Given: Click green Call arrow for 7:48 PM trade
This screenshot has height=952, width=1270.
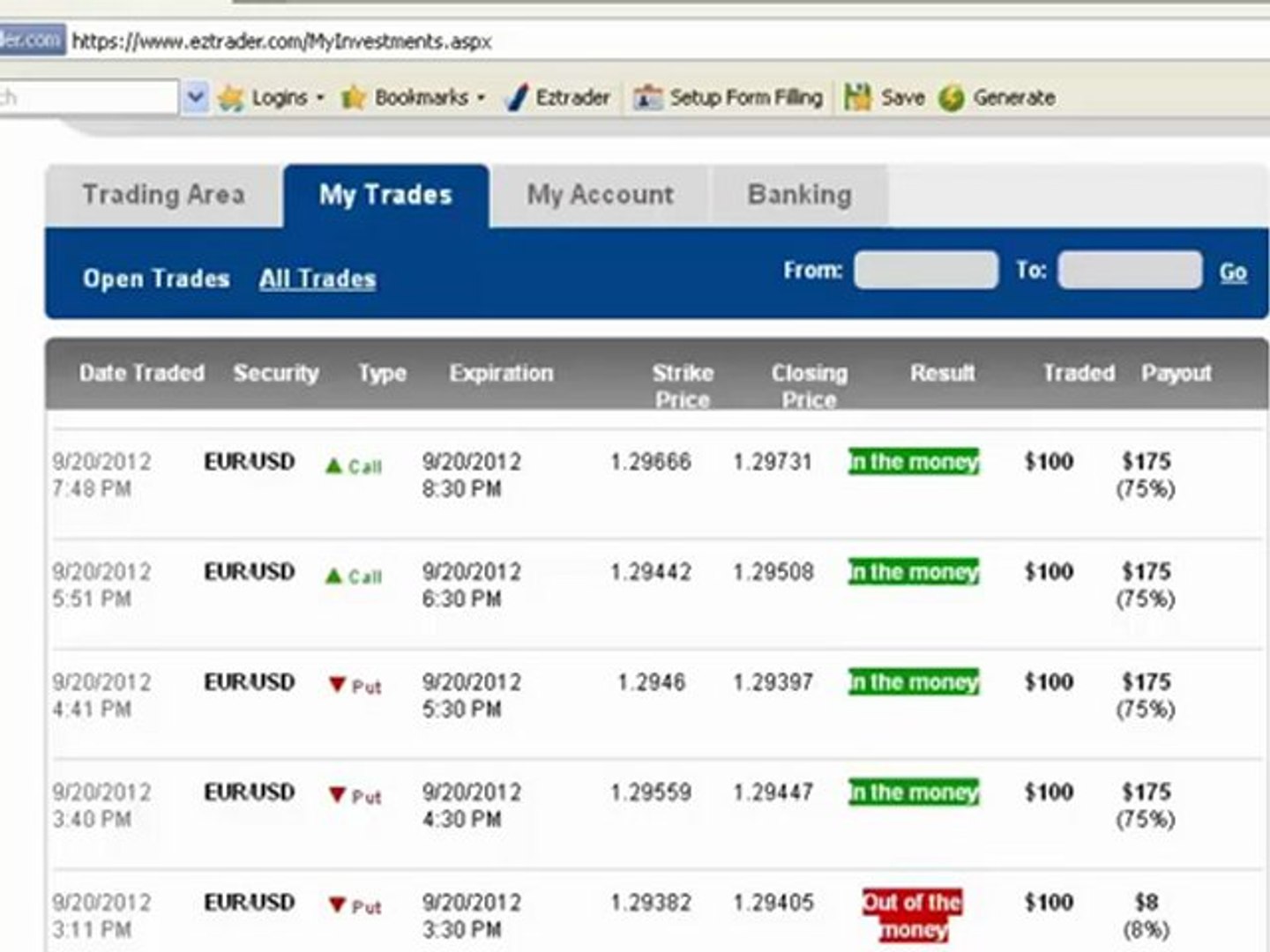Looking at the screenshot, I should pyautogui.click(x=333, y=465).
